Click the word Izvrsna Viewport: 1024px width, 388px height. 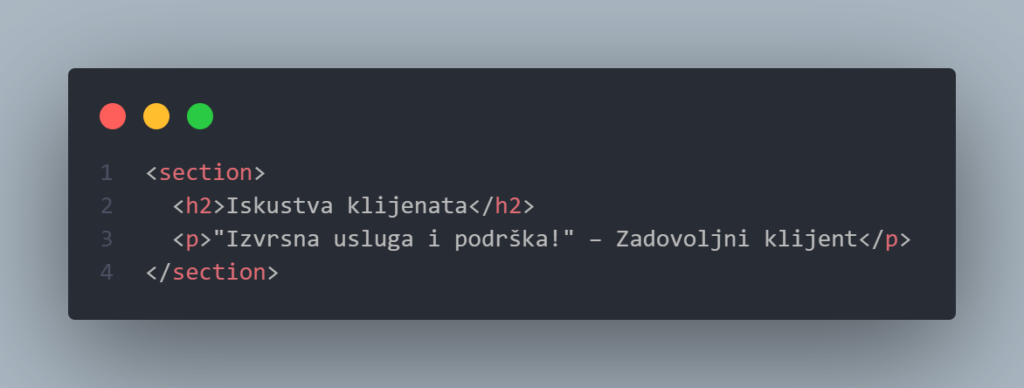click(x=273, y=240)
